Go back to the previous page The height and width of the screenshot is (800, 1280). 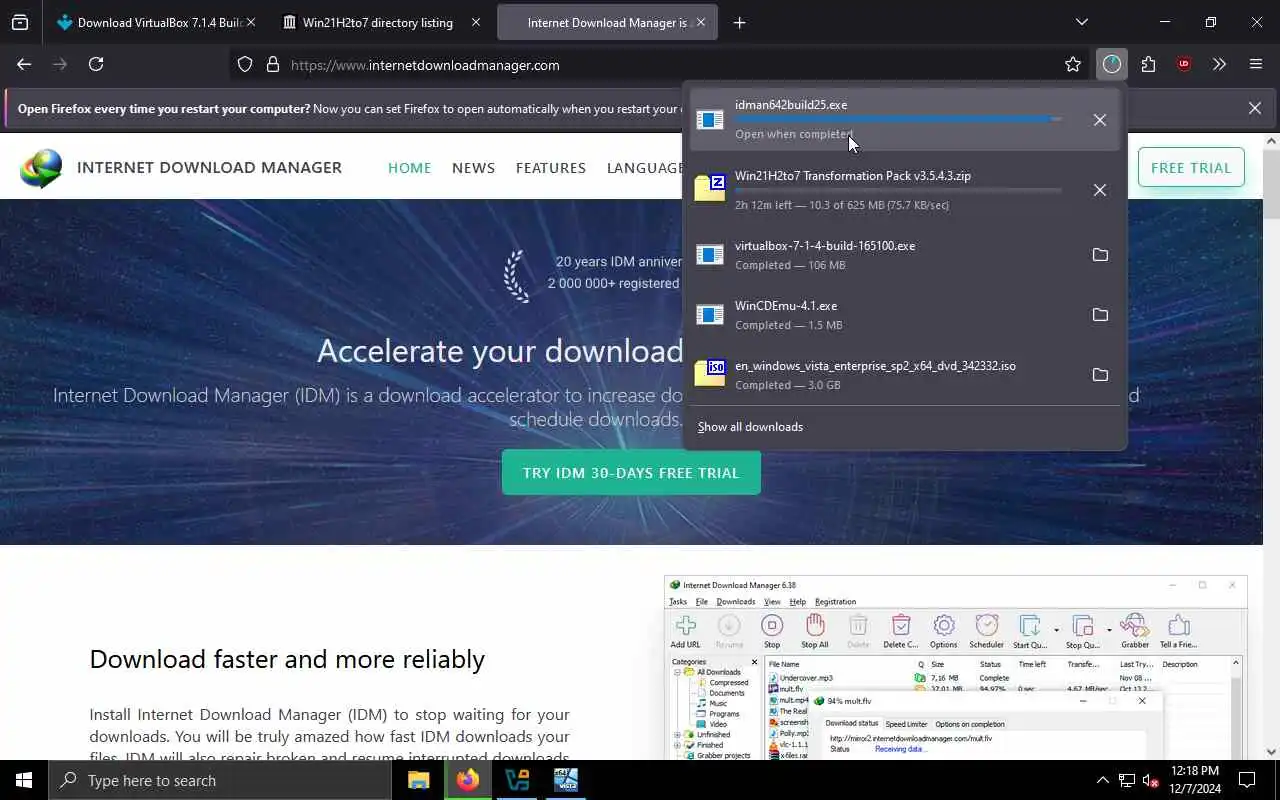pyautogui.click(x=24, y=64)
